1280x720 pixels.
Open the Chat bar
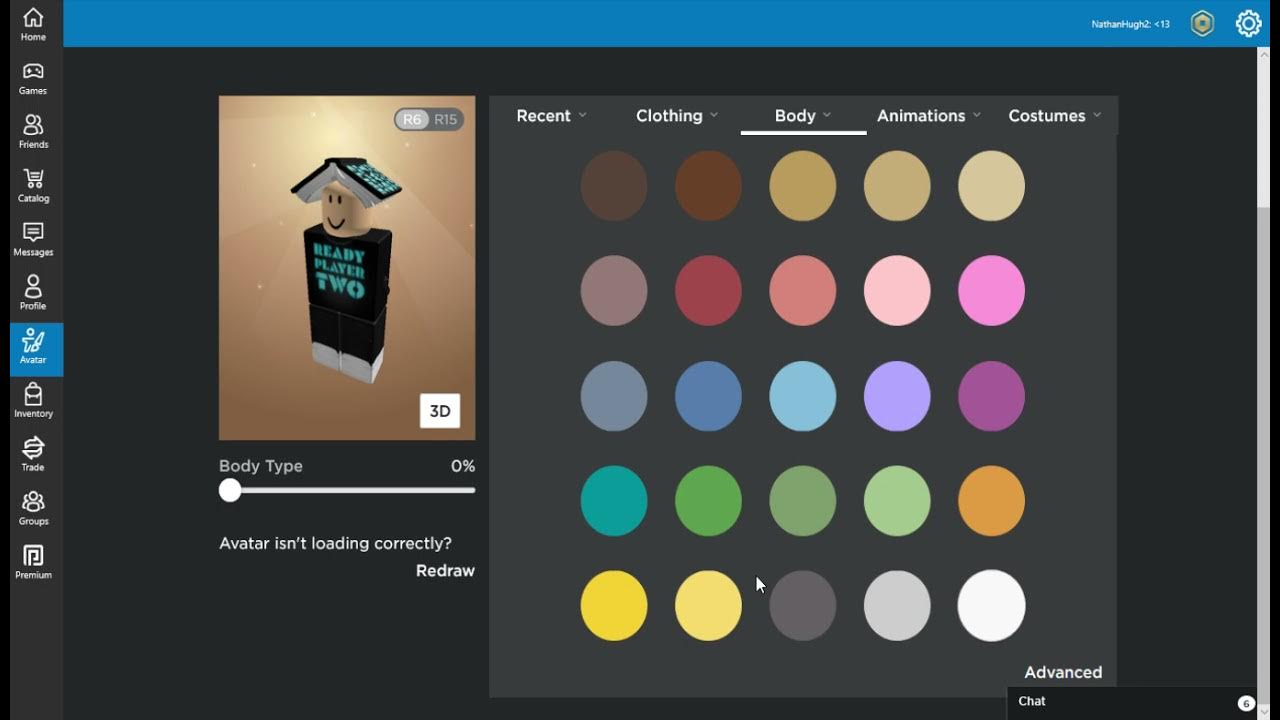coord(1131,702)
